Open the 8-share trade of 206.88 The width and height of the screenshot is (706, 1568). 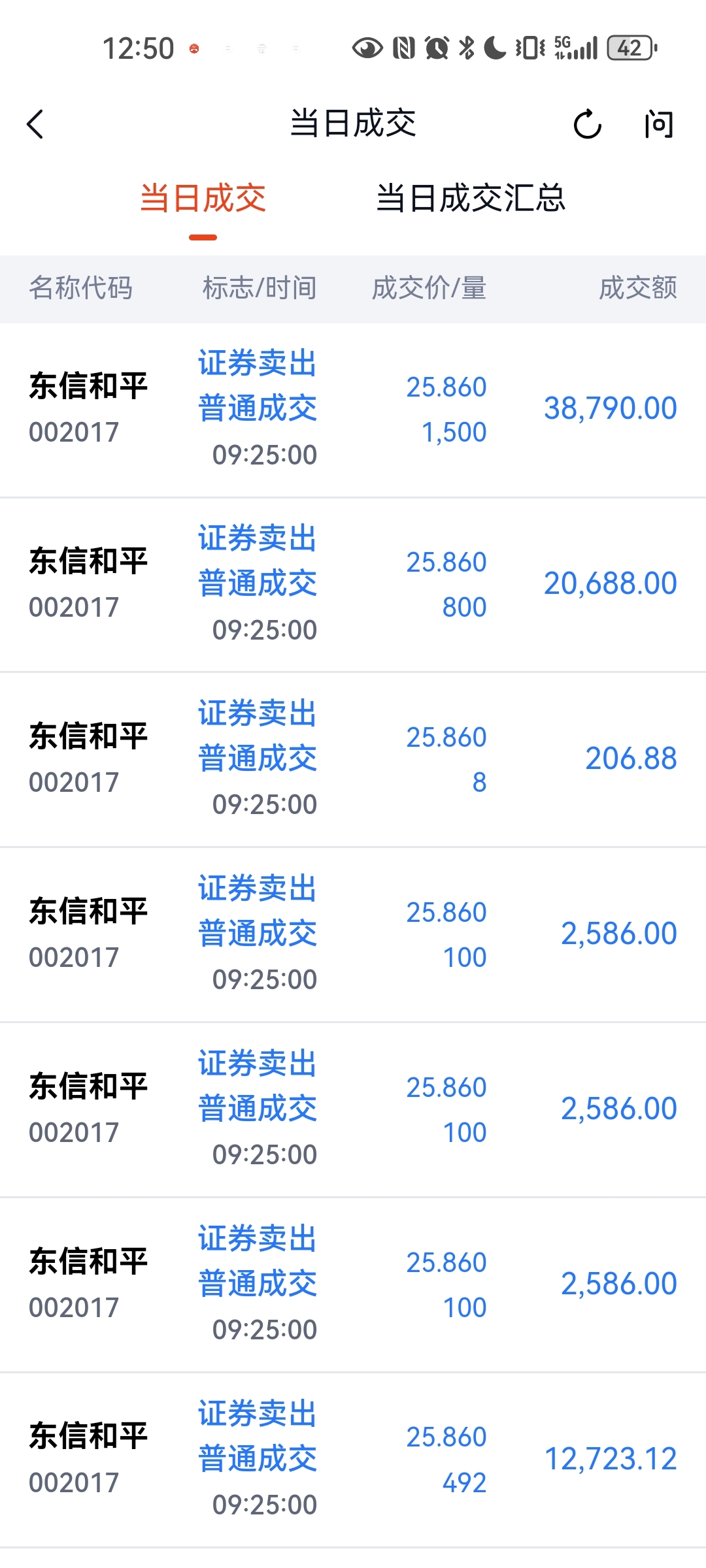click(x=353, y=760)
